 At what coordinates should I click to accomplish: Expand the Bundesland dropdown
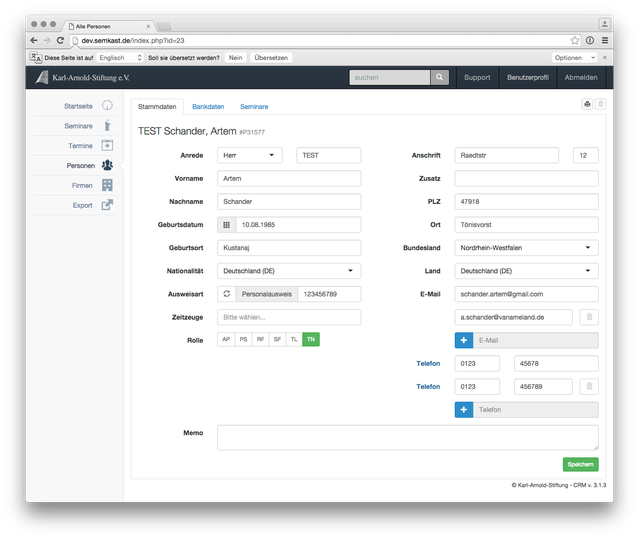pyautogui.click(x=526, y=247)
